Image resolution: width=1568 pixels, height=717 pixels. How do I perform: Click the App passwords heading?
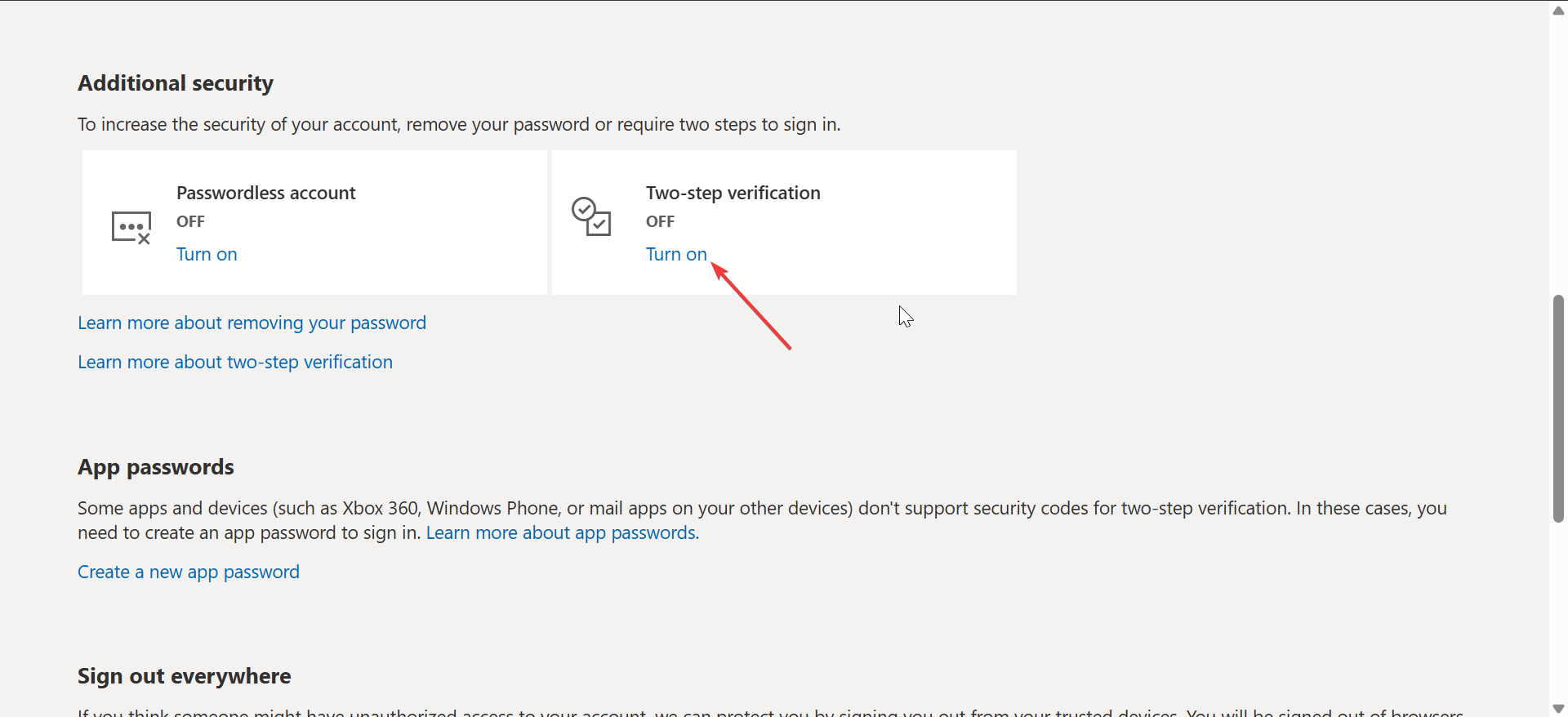click(156, 467)
